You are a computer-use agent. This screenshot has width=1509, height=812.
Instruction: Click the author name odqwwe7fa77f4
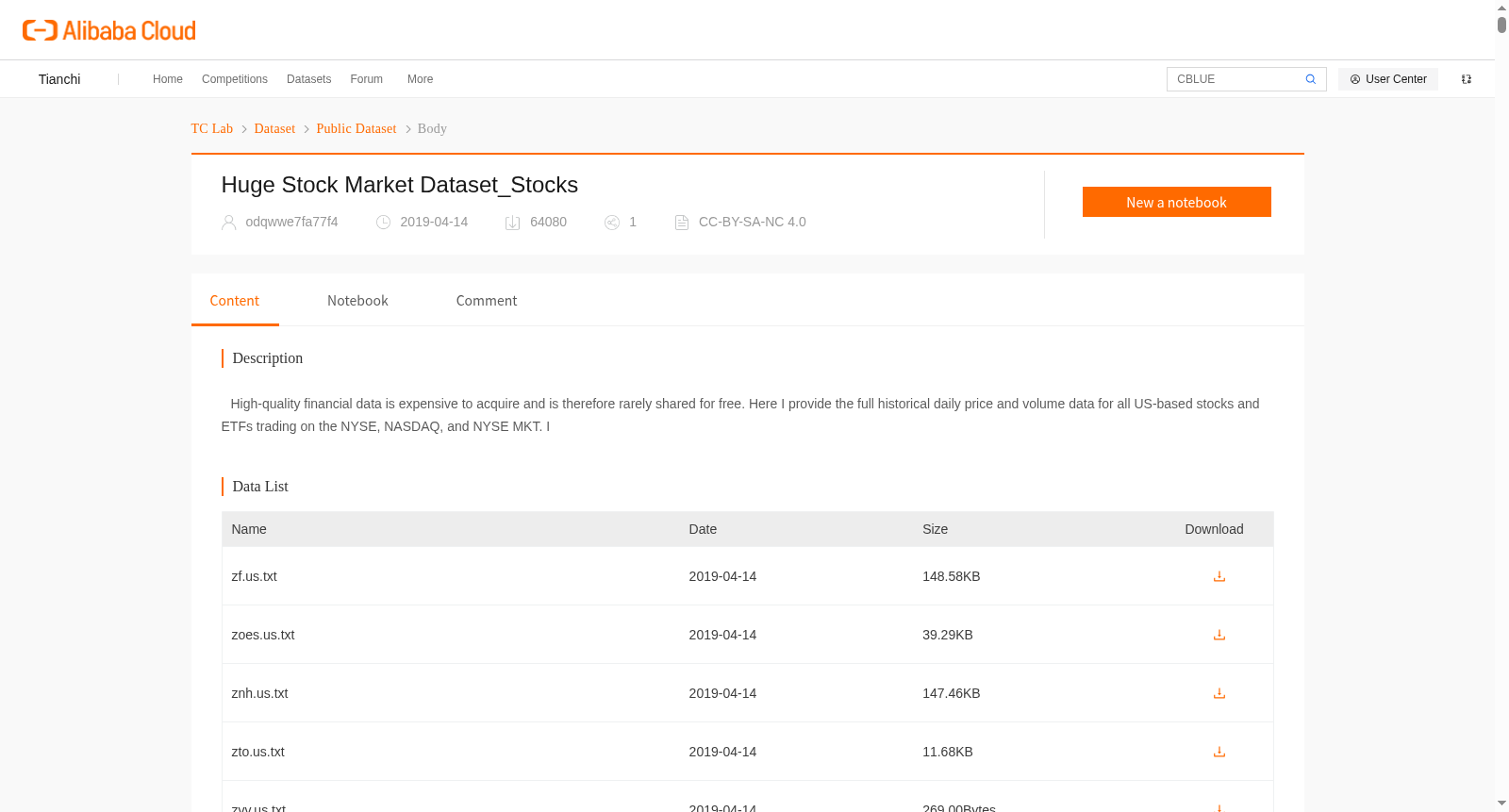[x=291, y=222]
